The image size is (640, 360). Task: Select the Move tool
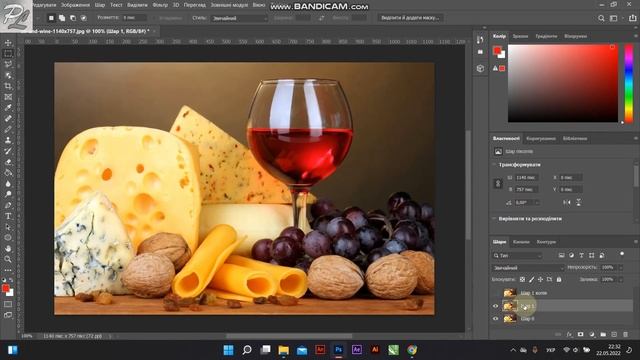[x=8, y=43]
